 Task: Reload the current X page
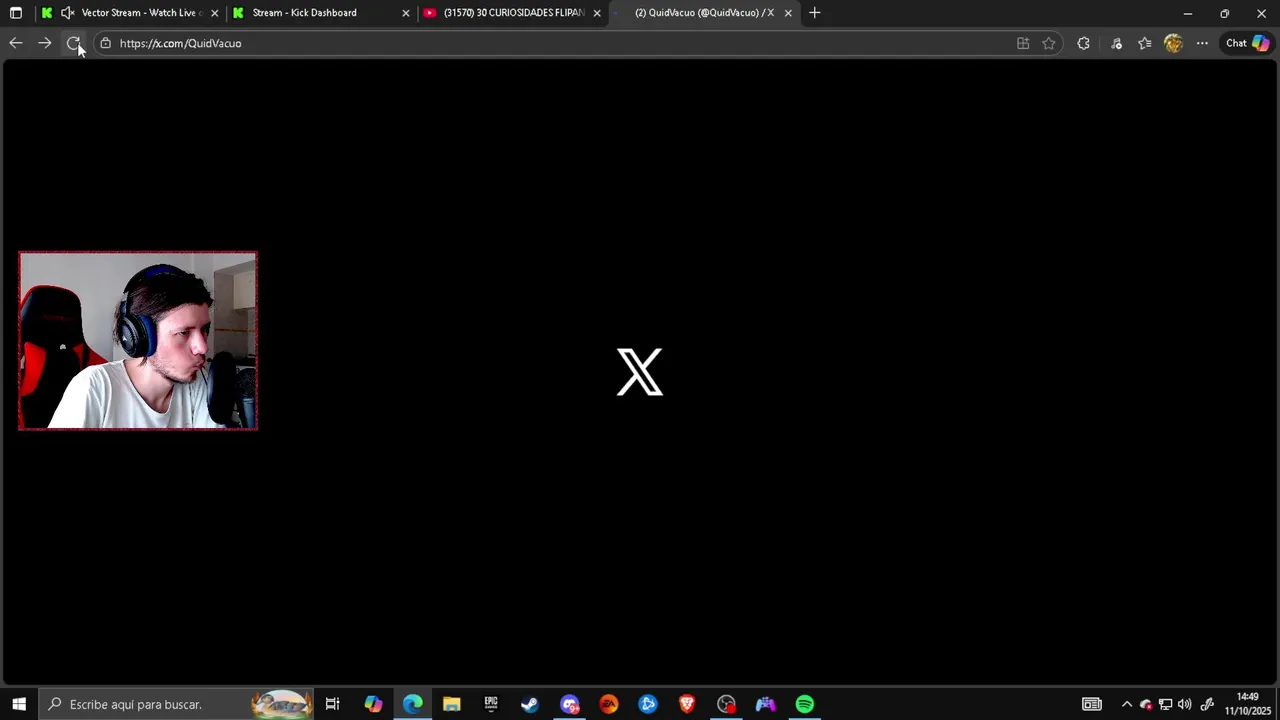point(73,43)
